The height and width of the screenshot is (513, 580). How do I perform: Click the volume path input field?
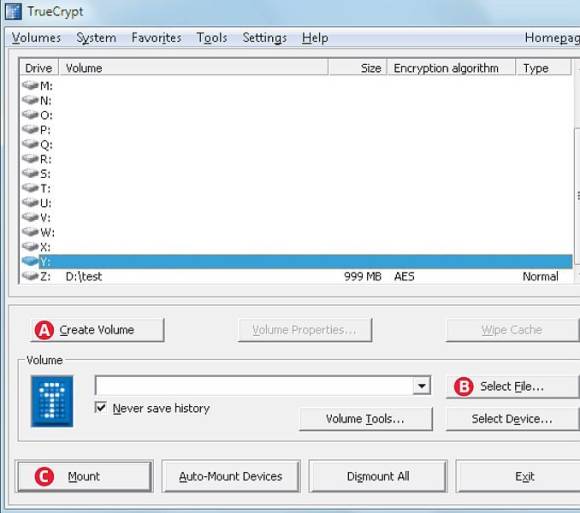(x=254, y=386)
